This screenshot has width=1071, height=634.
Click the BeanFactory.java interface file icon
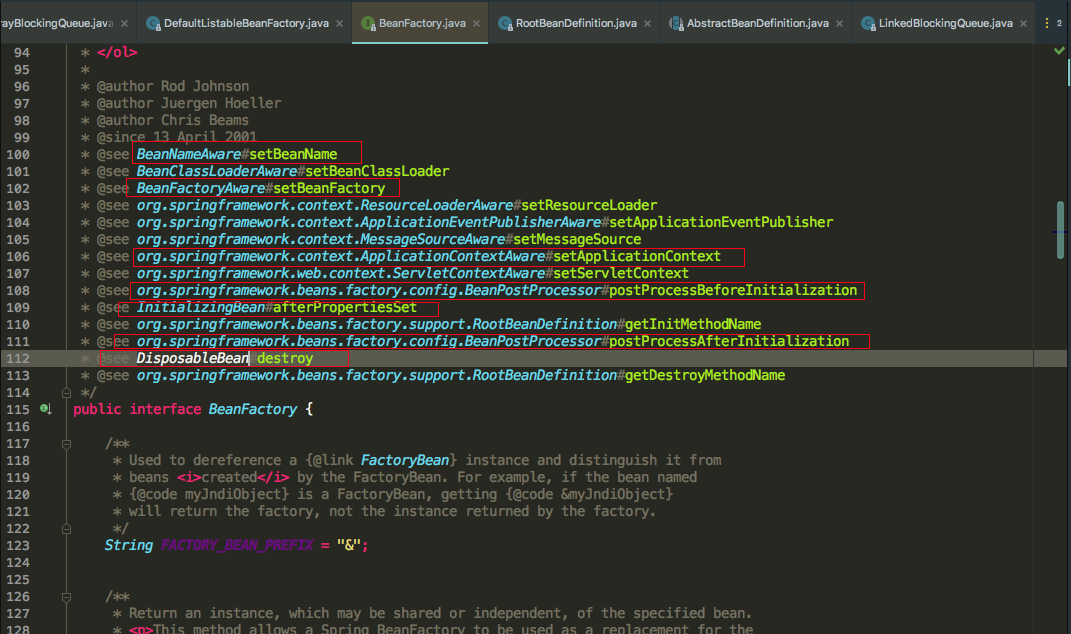point(368,23)
